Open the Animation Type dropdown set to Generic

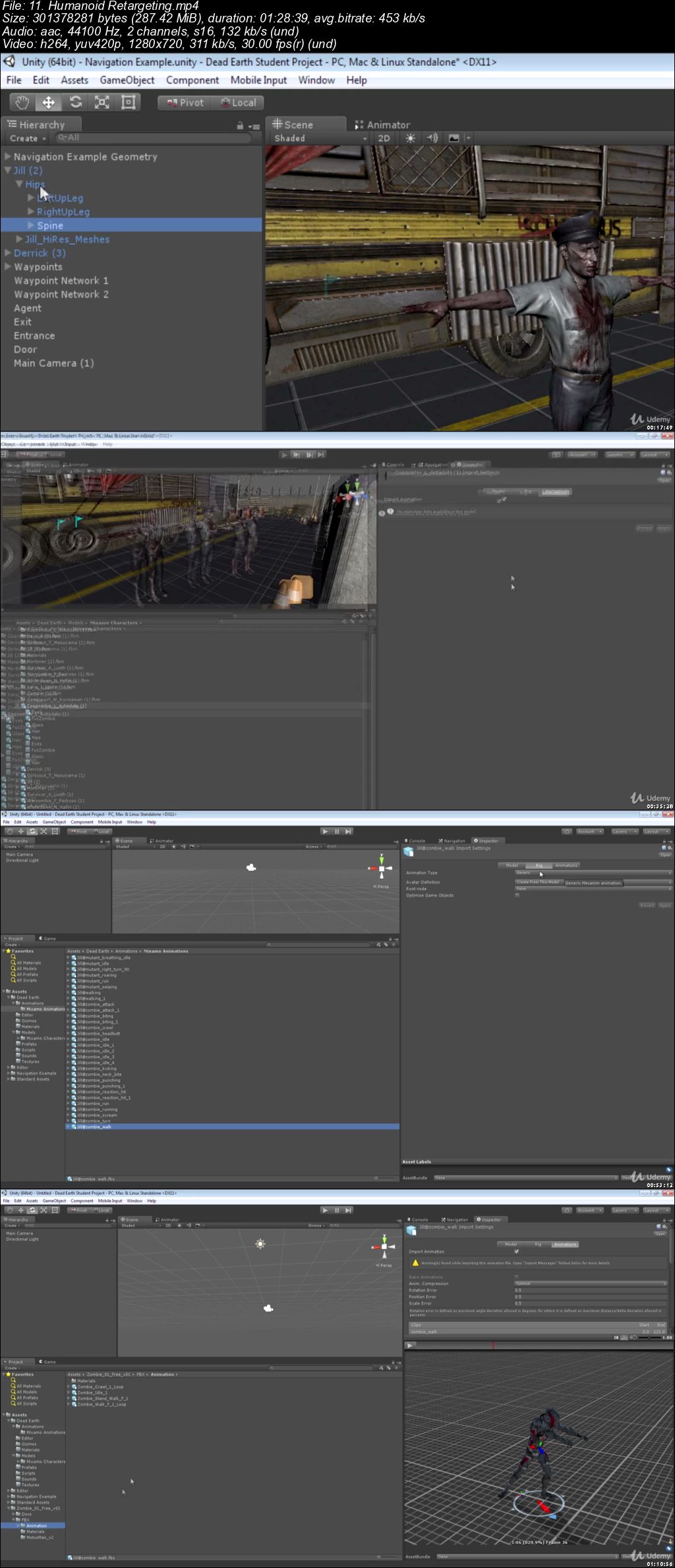click(x=593, y=873)
